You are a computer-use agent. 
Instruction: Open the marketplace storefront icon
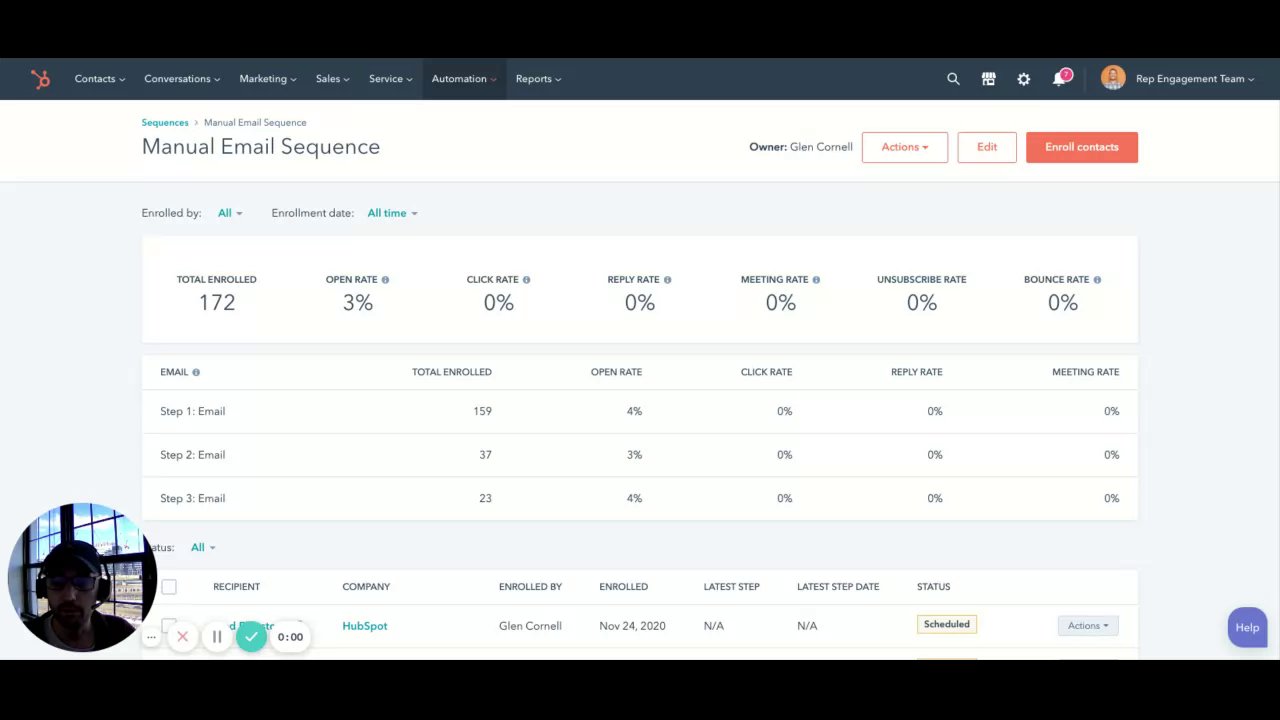click(988, 79)
